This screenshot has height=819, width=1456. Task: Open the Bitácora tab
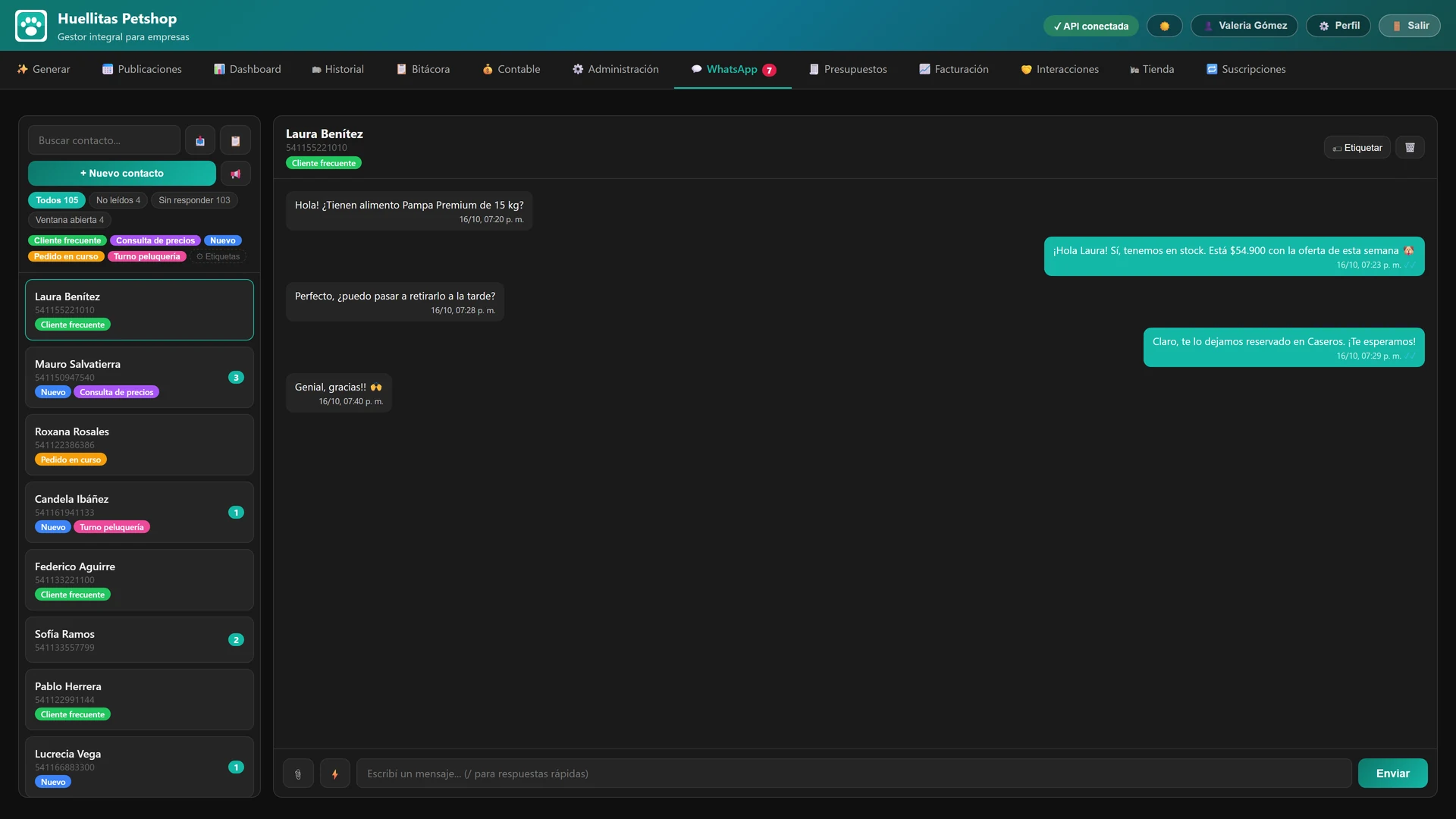[x=423, y=69]
